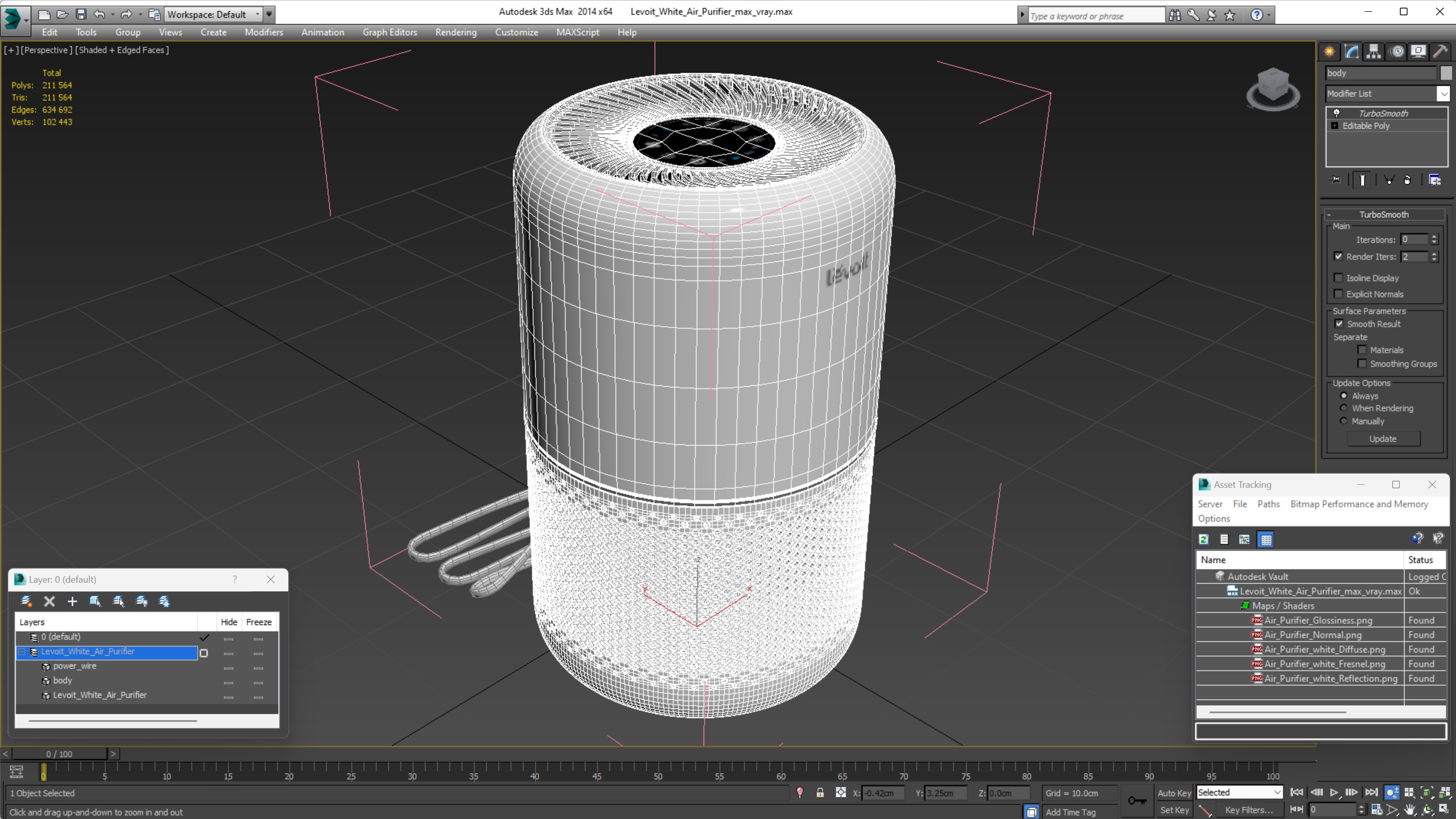The height and width of the screenshot is (819, 1456).
Task: Remove modifier from the stack
Action: click(1408, 180)
